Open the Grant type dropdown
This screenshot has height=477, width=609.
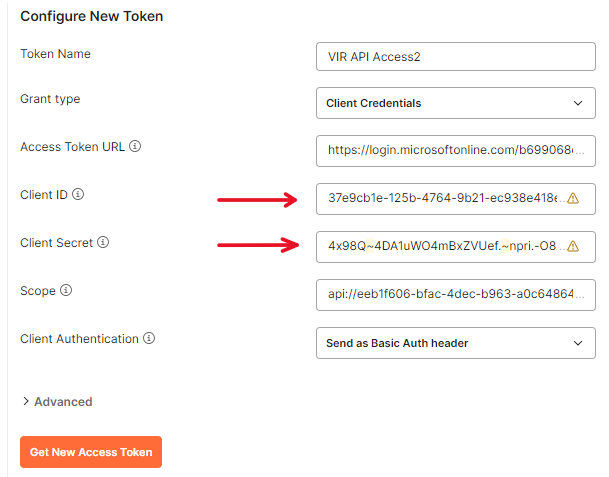click(x=455, y=103)
